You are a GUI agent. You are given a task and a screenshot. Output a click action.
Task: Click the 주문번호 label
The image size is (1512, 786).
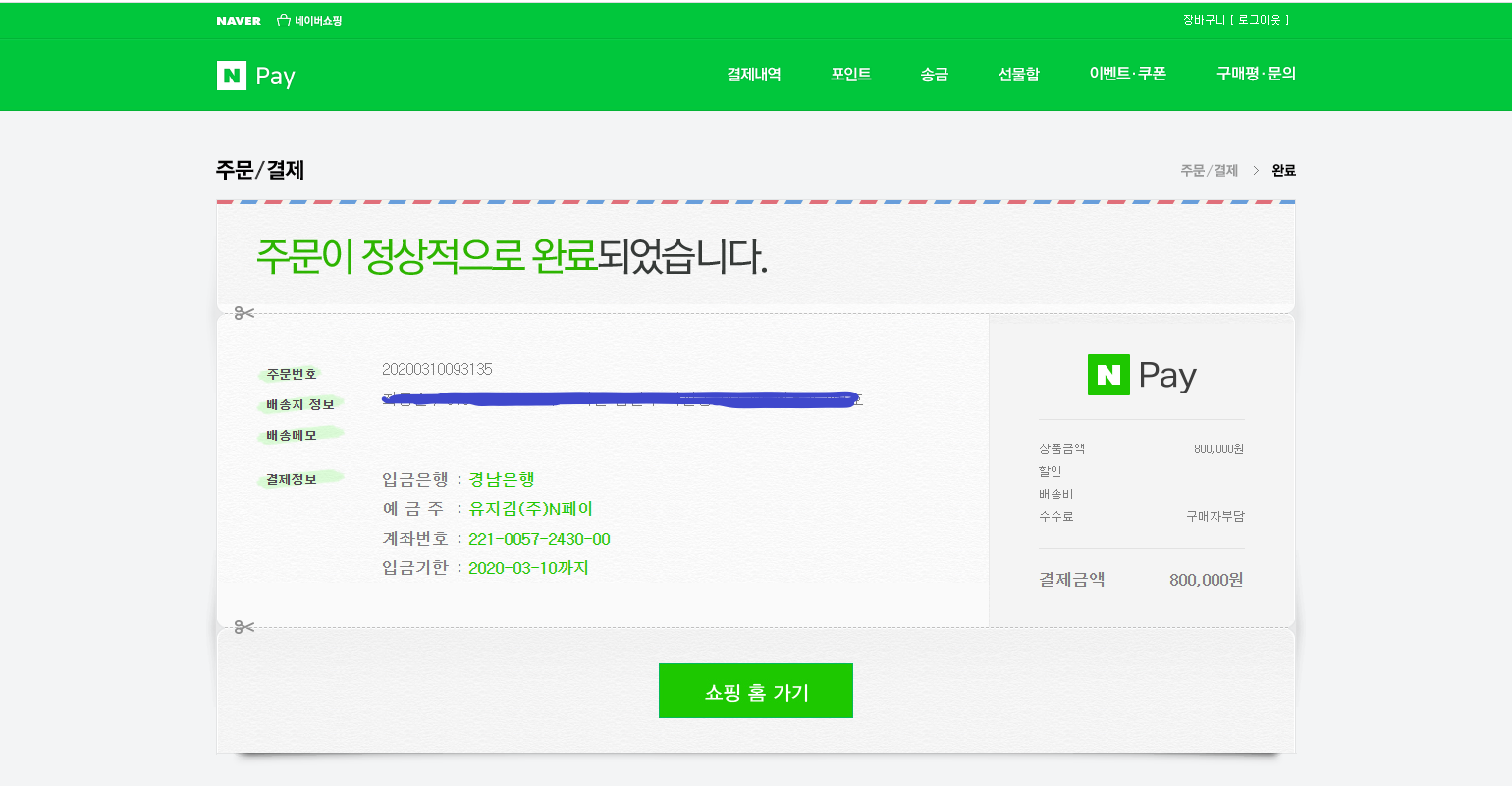[x=291, y=374]
